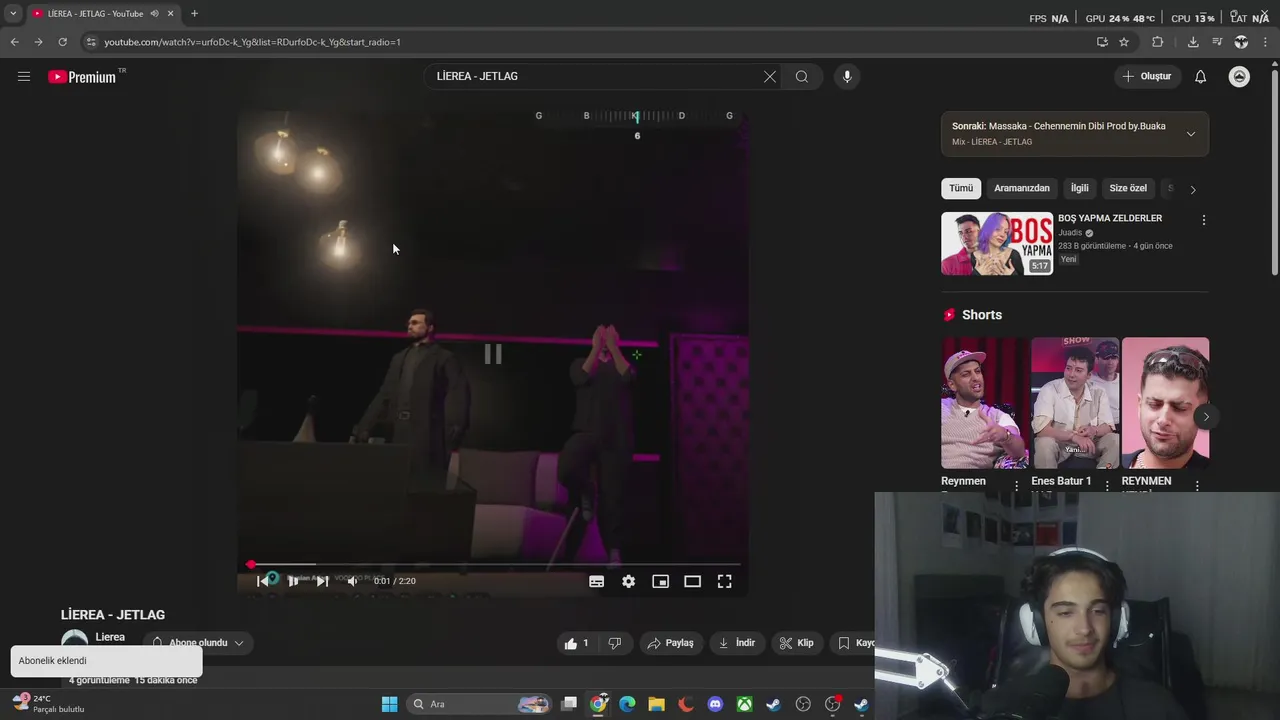Open the Chrome extensions puzzle icon
Image resolution: width=1280 pixels, height=720 pixels.
point(1158,42)
